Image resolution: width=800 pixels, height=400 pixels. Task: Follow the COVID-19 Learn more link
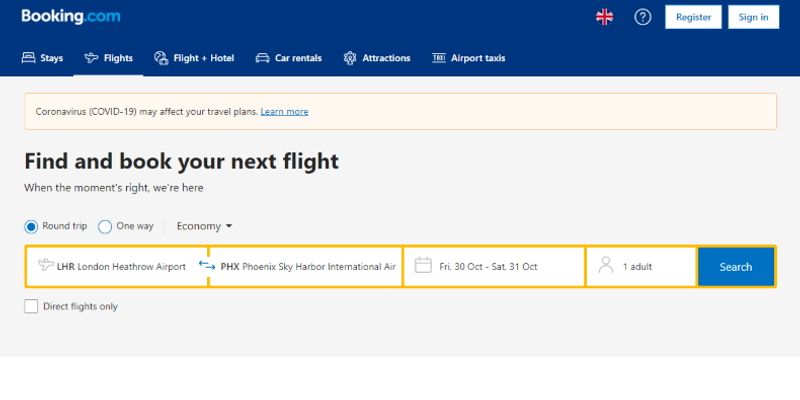coord(284,112)
